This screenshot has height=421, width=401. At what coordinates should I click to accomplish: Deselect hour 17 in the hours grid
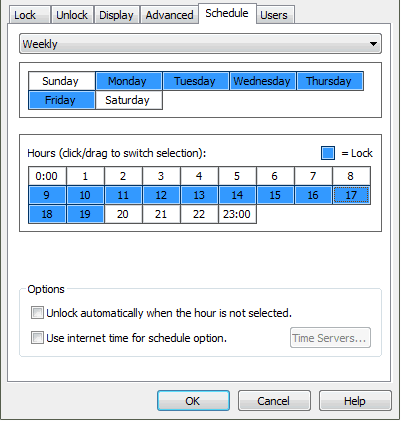click(351, 195)
